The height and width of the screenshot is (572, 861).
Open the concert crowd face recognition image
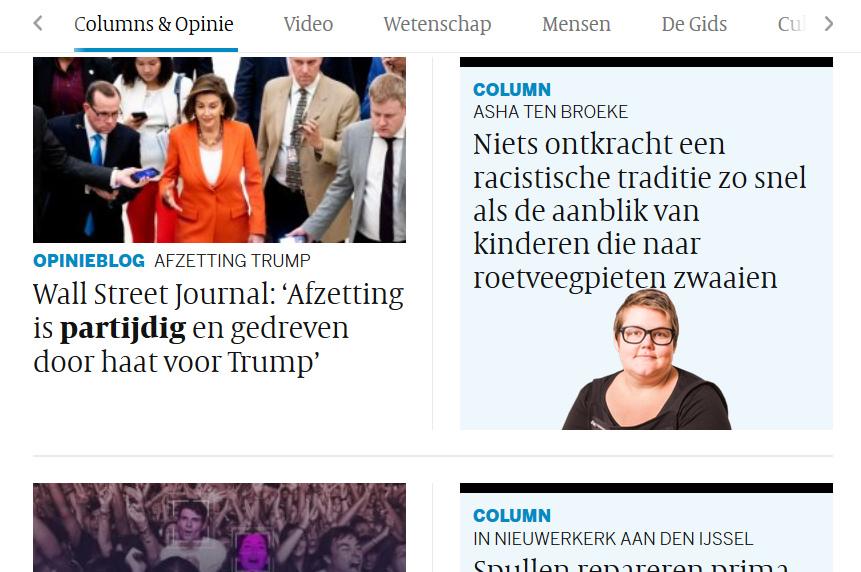[219, 528]
